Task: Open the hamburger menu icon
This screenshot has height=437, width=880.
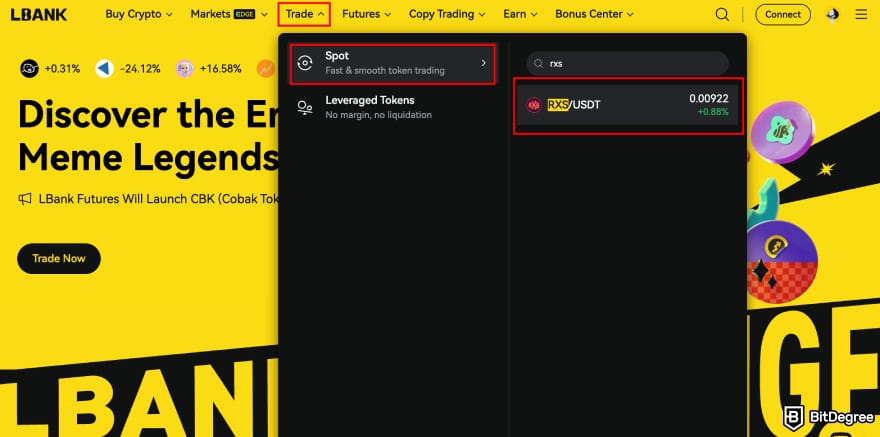Action: coord(861,15)
